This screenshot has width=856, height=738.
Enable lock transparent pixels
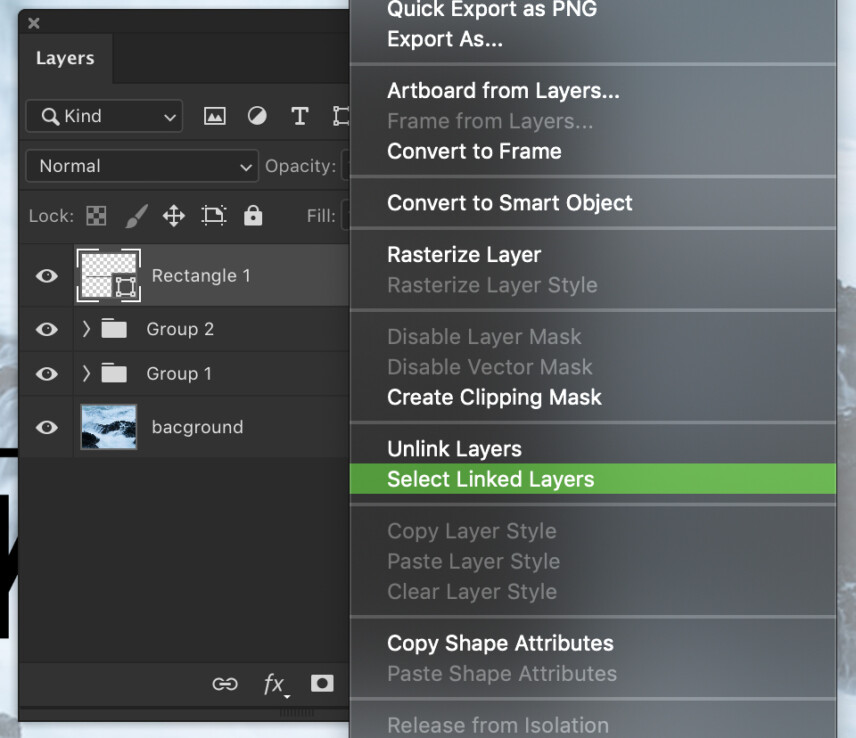(x=96, y=215)
